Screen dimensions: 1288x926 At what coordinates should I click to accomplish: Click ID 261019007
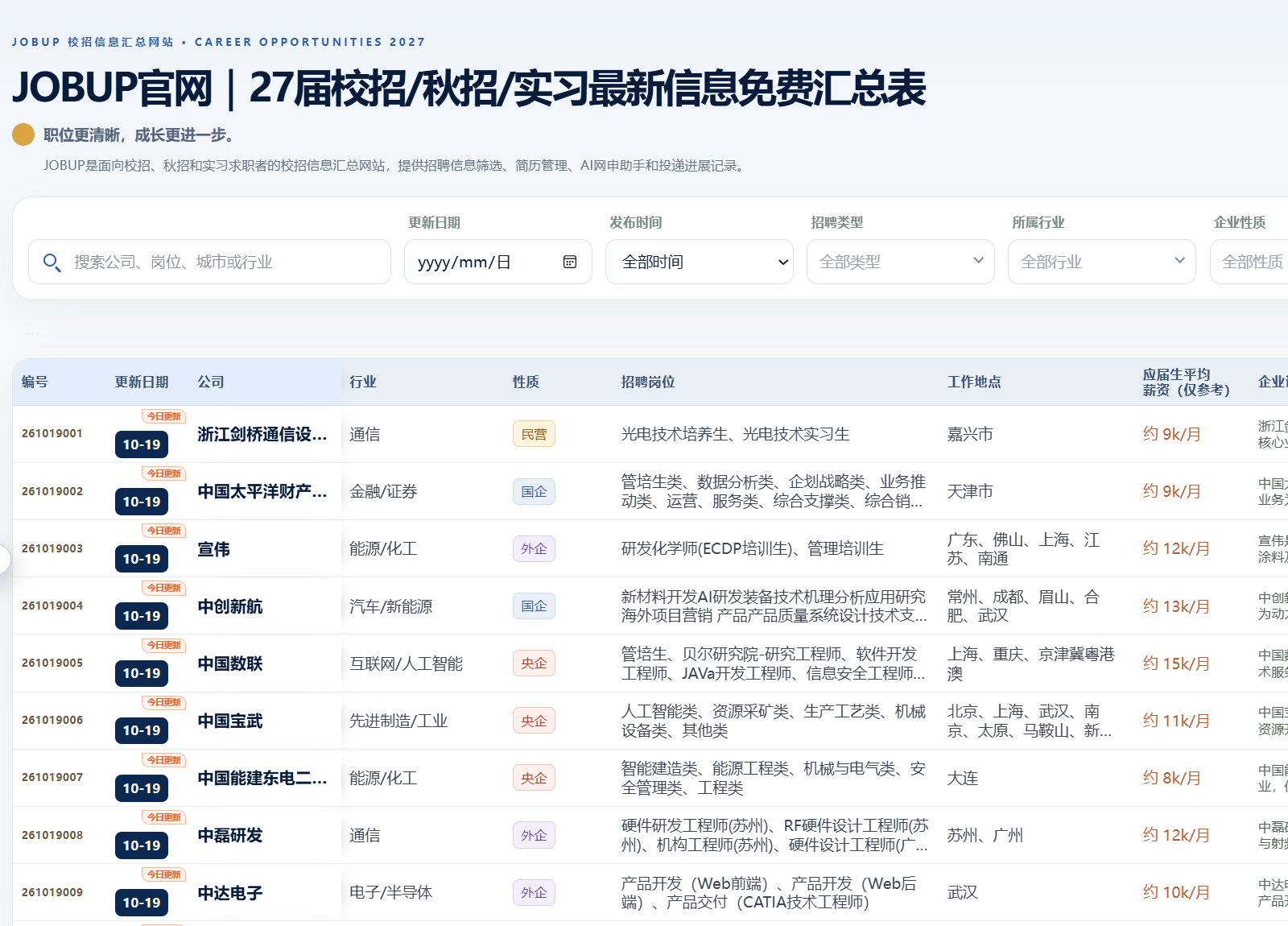point(52,777)
